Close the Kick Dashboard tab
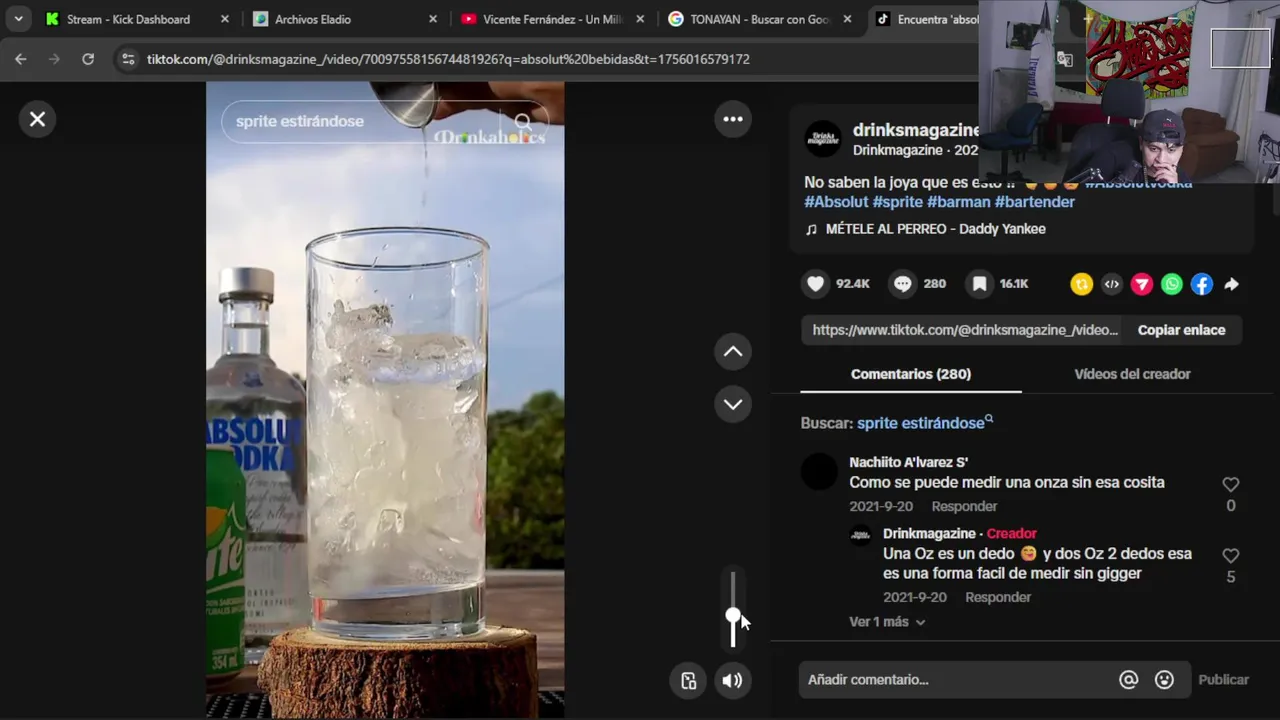Image resolution: width=1280 pixels, height=720 pixels. [x=224, y=19]
